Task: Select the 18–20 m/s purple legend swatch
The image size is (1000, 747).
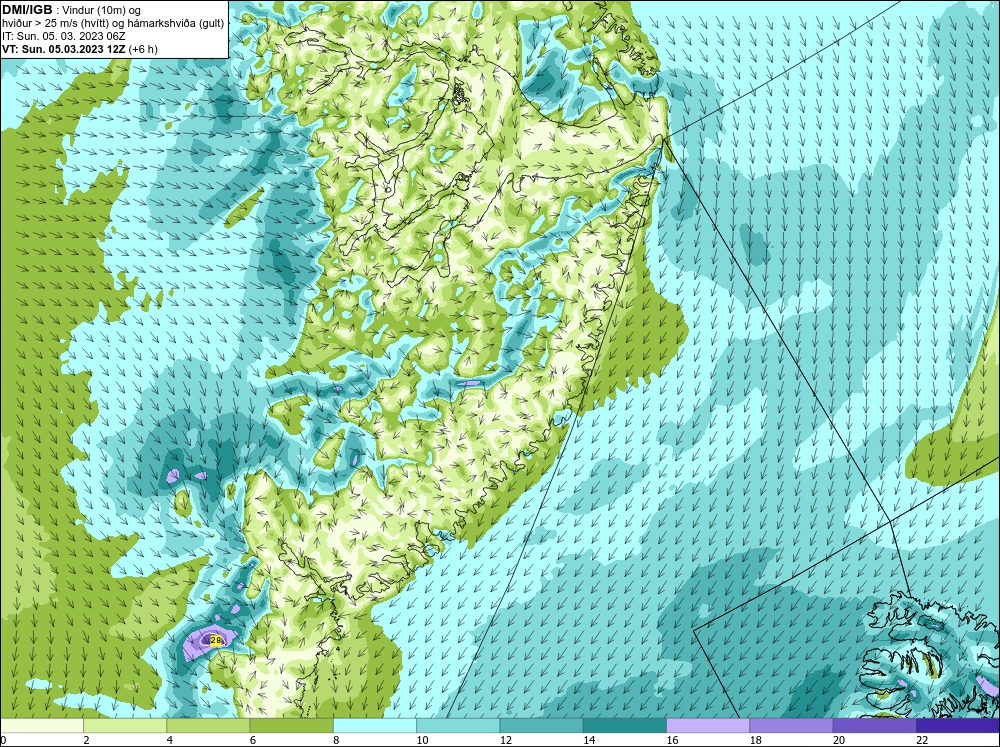Action: click(791, 725)
